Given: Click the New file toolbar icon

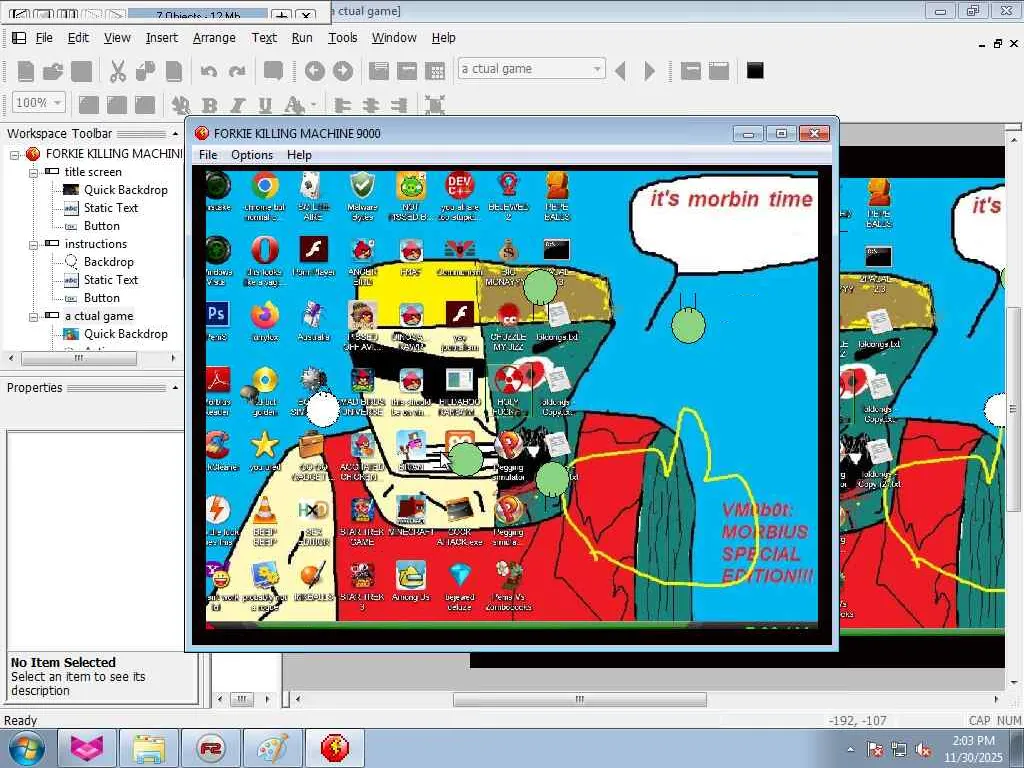Looking at the screenshot, I should [25, 71].
